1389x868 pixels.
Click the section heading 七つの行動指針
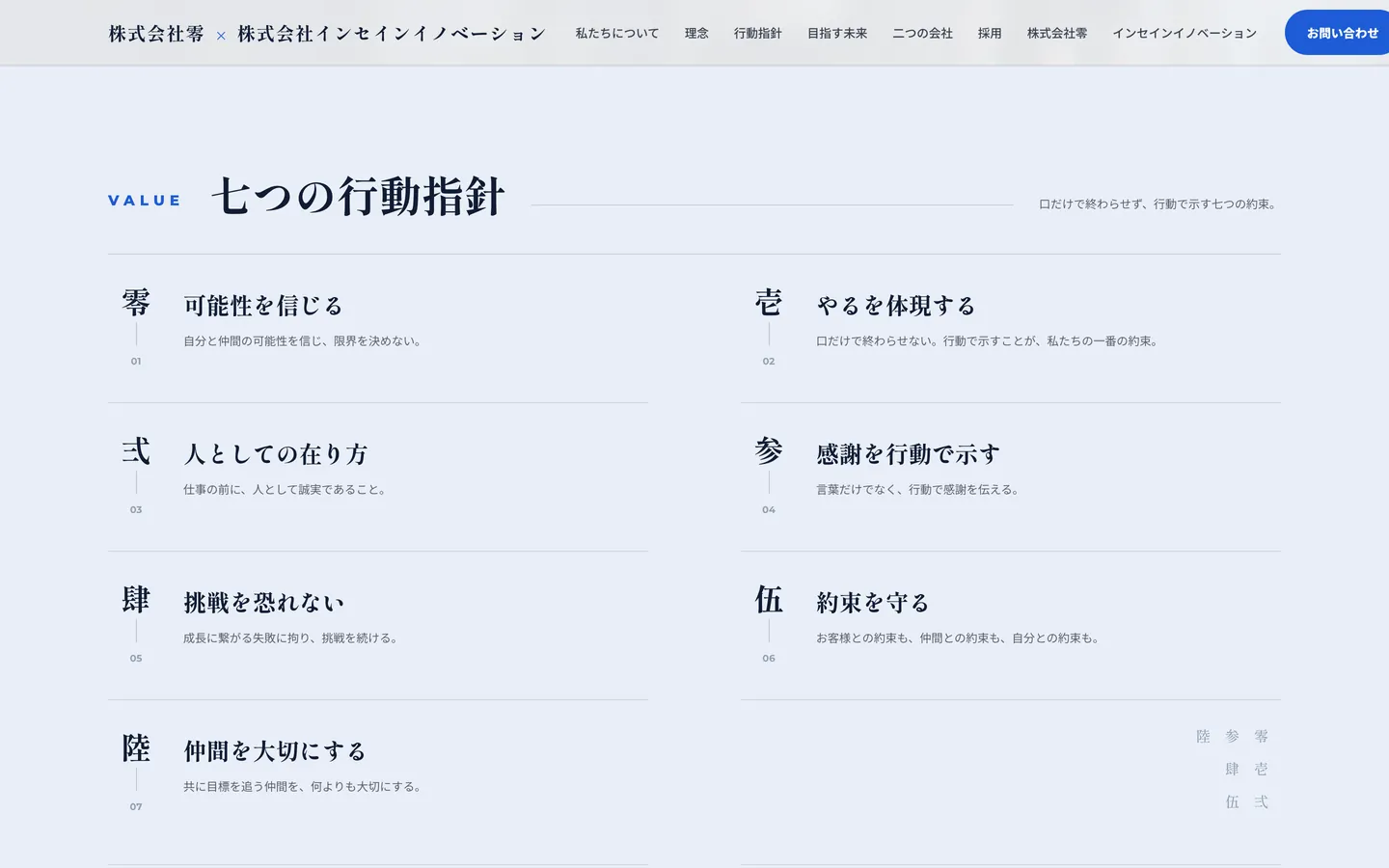[358, 196]
